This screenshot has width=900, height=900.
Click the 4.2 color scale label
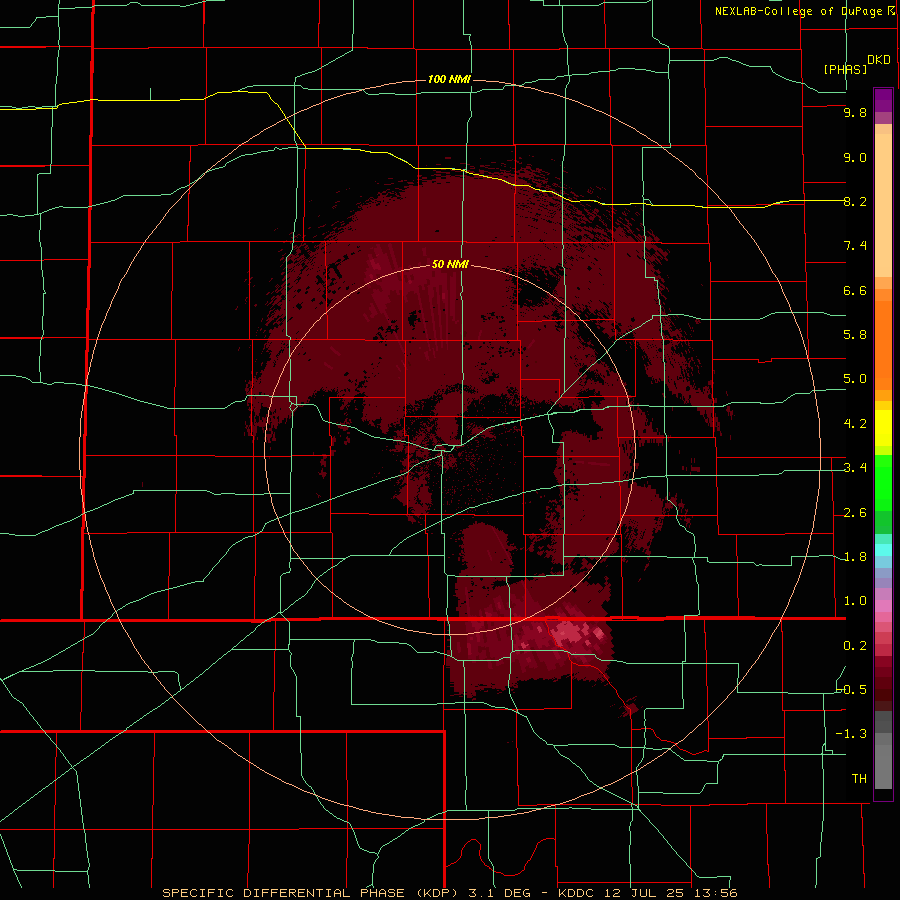[x=855, y=424]
